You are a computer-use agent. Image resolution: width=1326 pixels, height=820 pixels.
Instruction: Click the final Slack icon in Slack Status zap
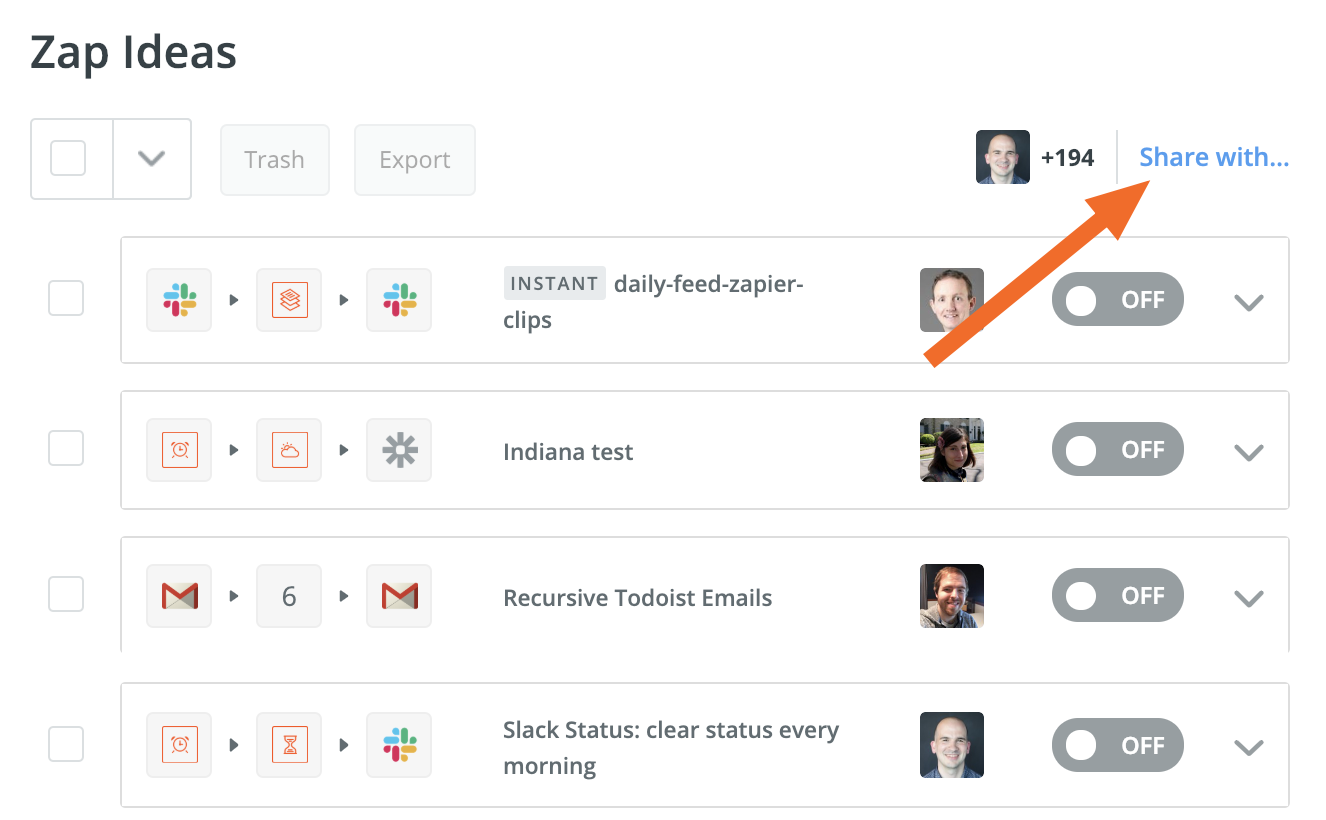point(399,745)
